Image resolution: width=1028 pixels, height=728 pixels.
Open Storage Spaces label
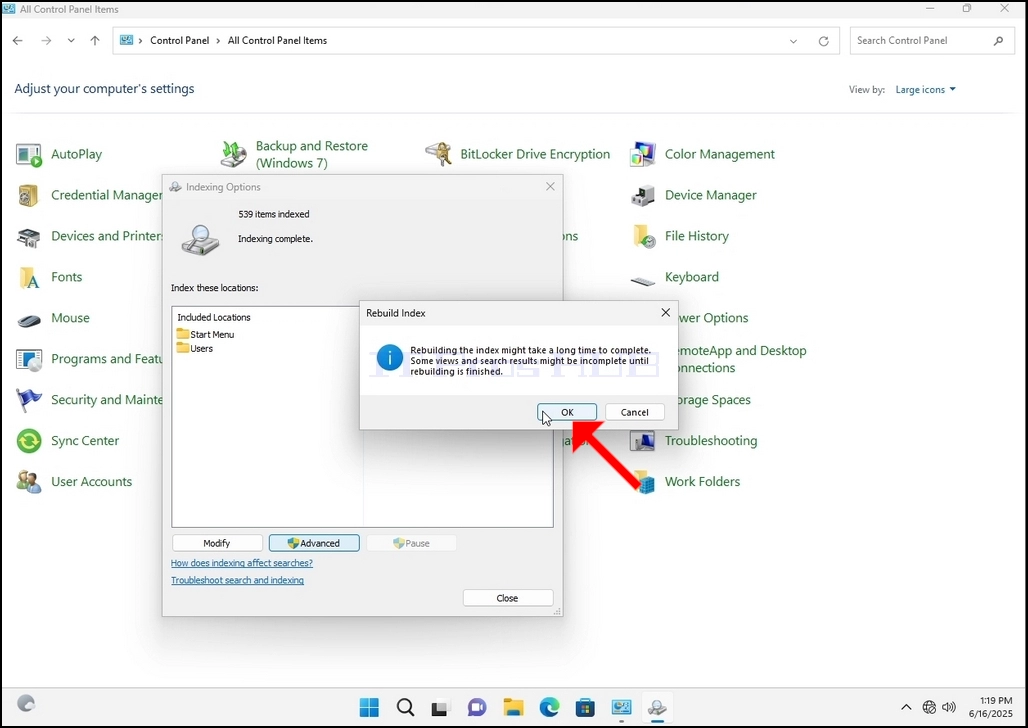click(713, 399)
